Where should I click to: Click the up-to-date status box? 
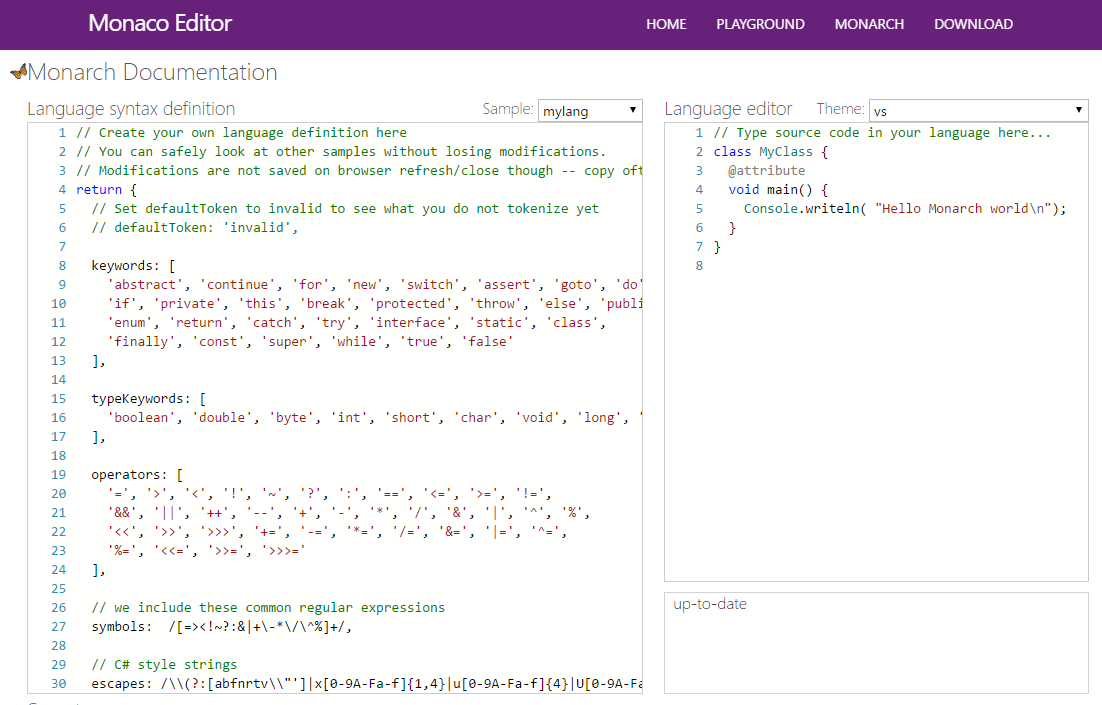point(876,643)
